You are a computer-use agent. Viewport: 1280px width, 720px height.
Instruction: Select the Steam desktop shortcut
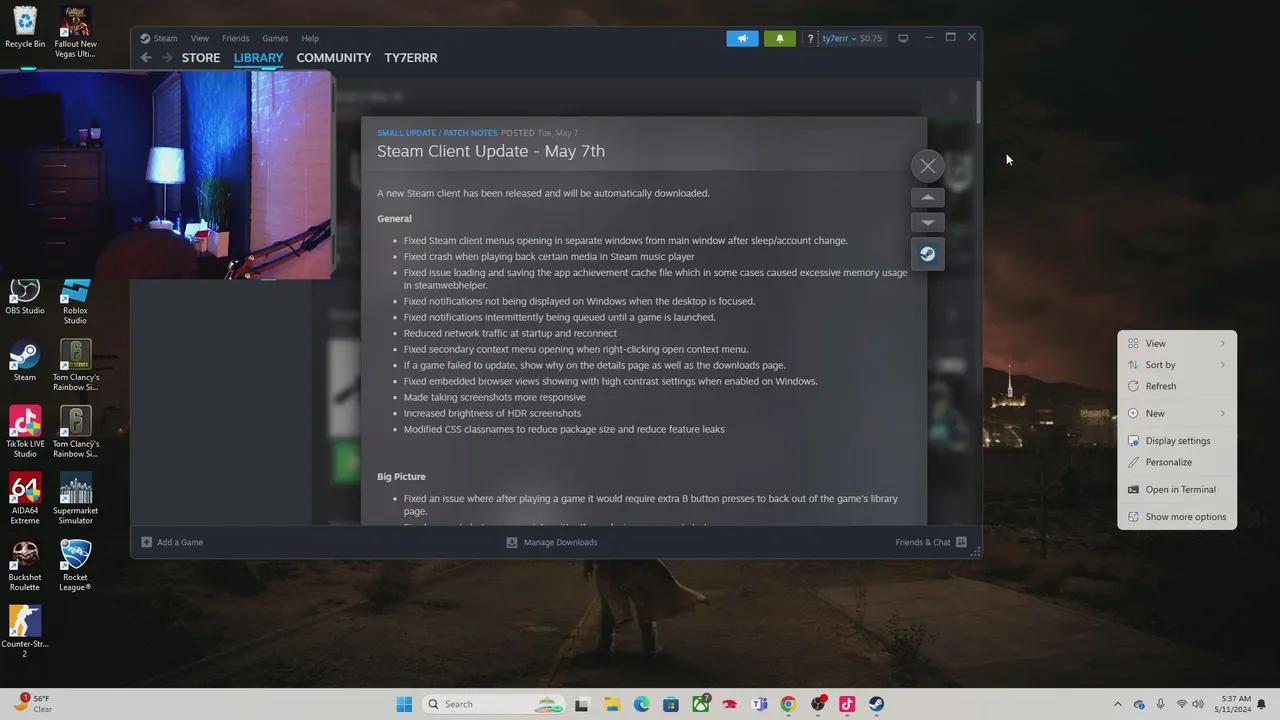click(x=25, y=362)
